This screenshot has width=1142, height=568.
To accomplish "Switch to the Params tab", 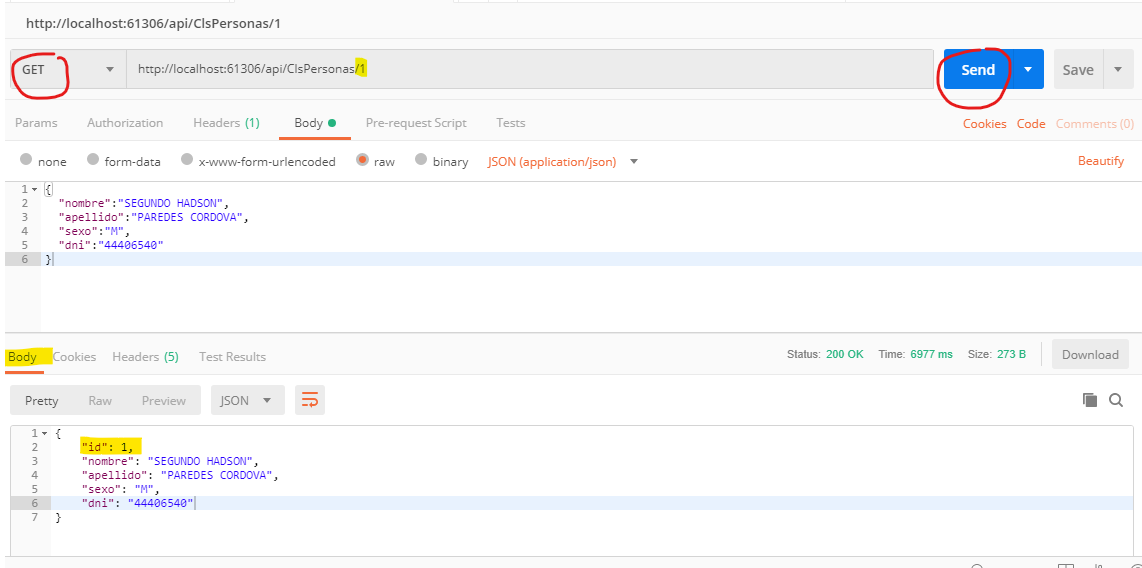I will [36, 123].
